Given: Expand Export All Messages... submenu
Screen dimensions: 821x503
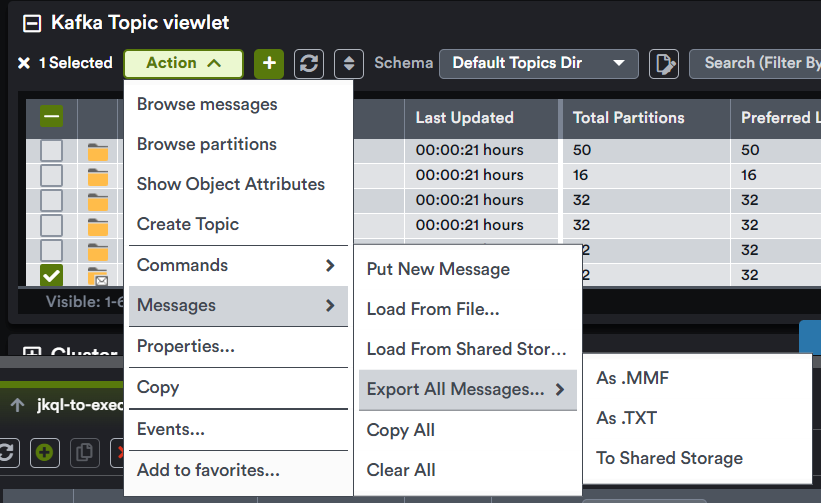Looking at the screenshot, I should click(468, 390).
